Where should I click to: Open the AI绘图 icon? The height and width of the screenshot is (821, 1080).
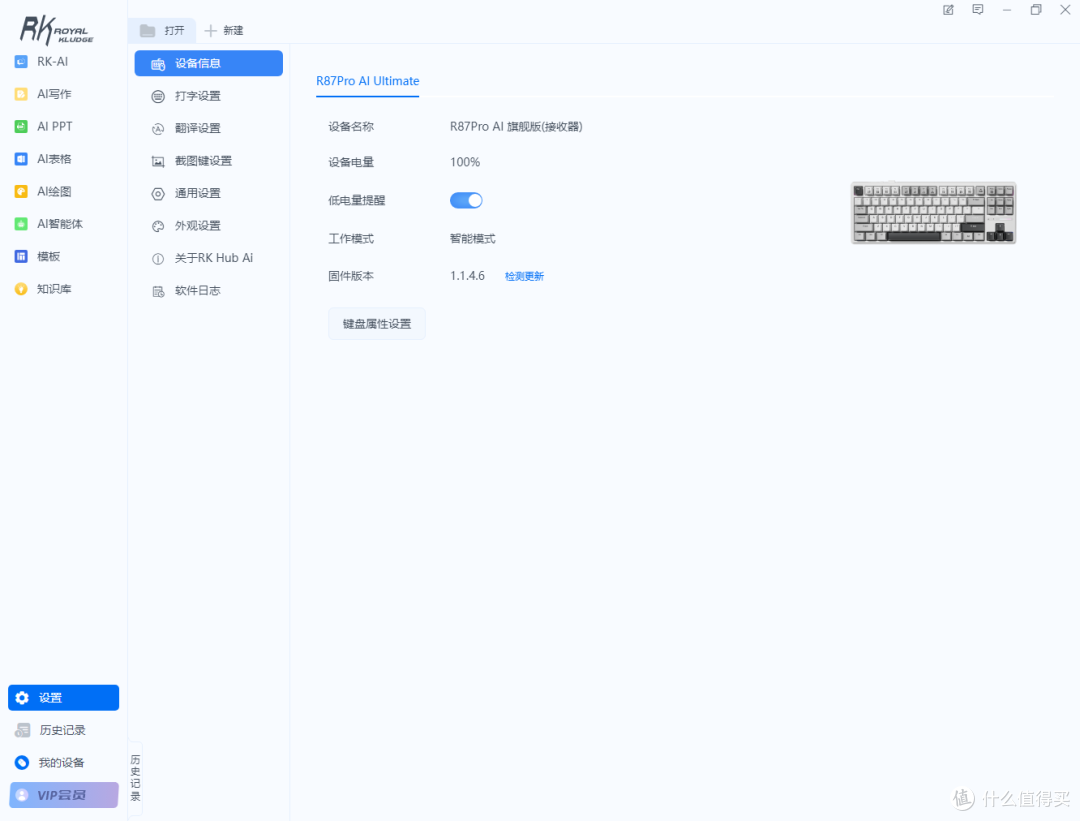pyautogui.click(x=21, y=191)
